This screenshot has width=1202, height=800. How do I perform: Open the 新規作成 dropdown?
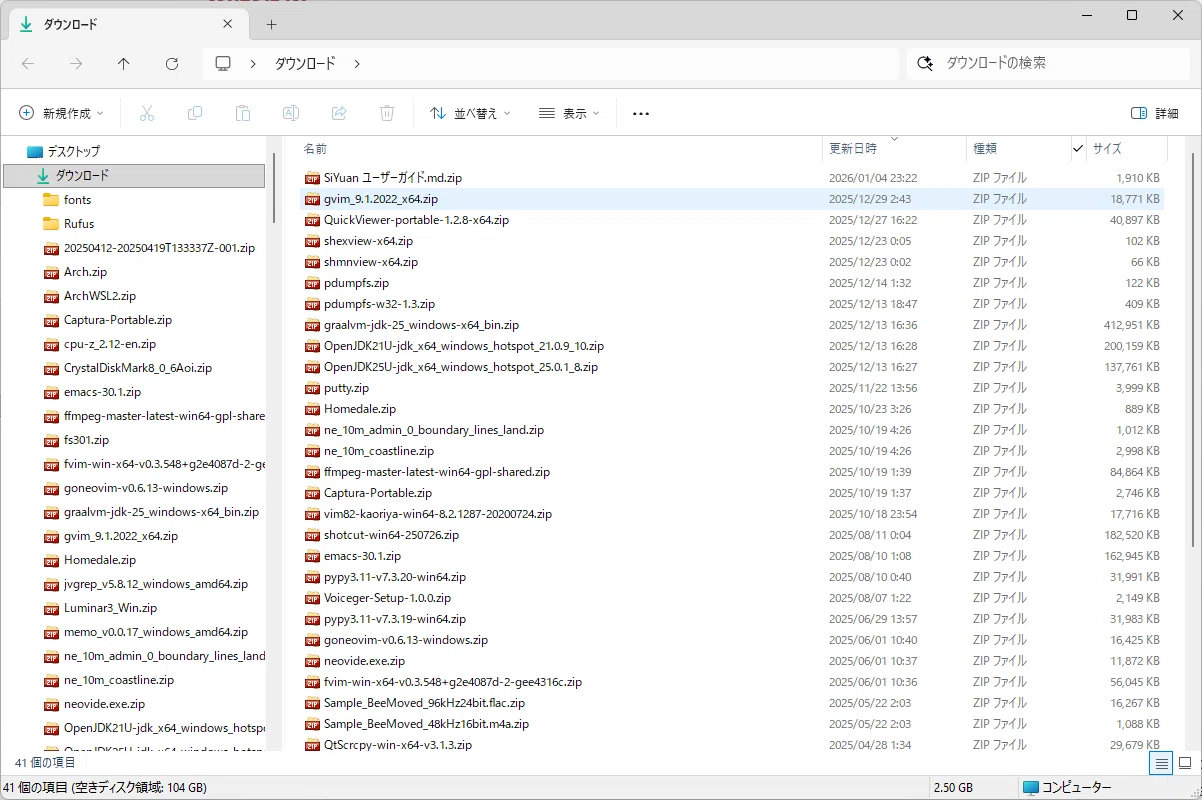(61, 113)
